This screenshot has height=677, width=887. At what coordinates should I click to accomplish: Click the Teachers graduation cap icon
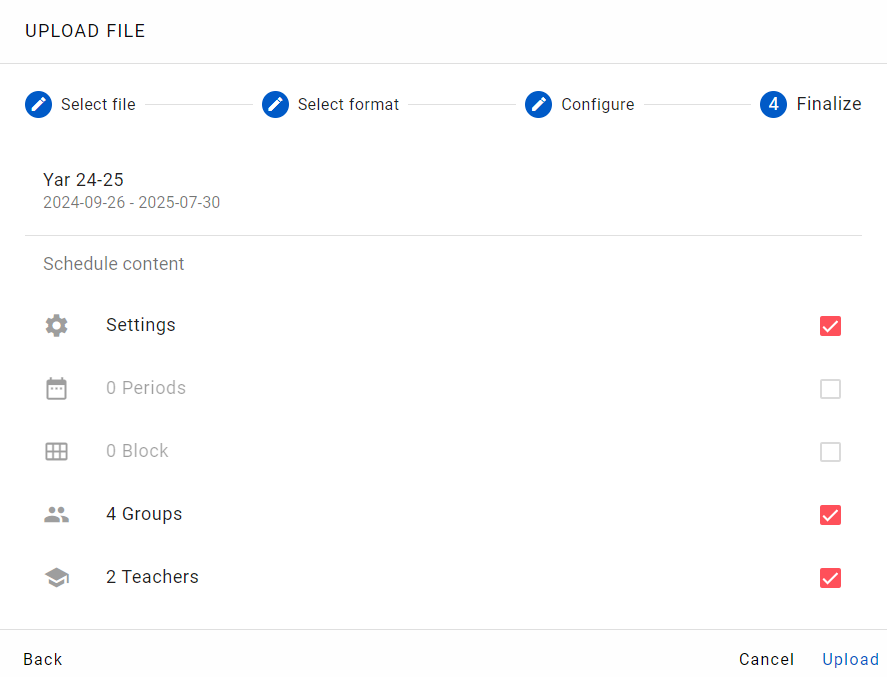point(57,577)
